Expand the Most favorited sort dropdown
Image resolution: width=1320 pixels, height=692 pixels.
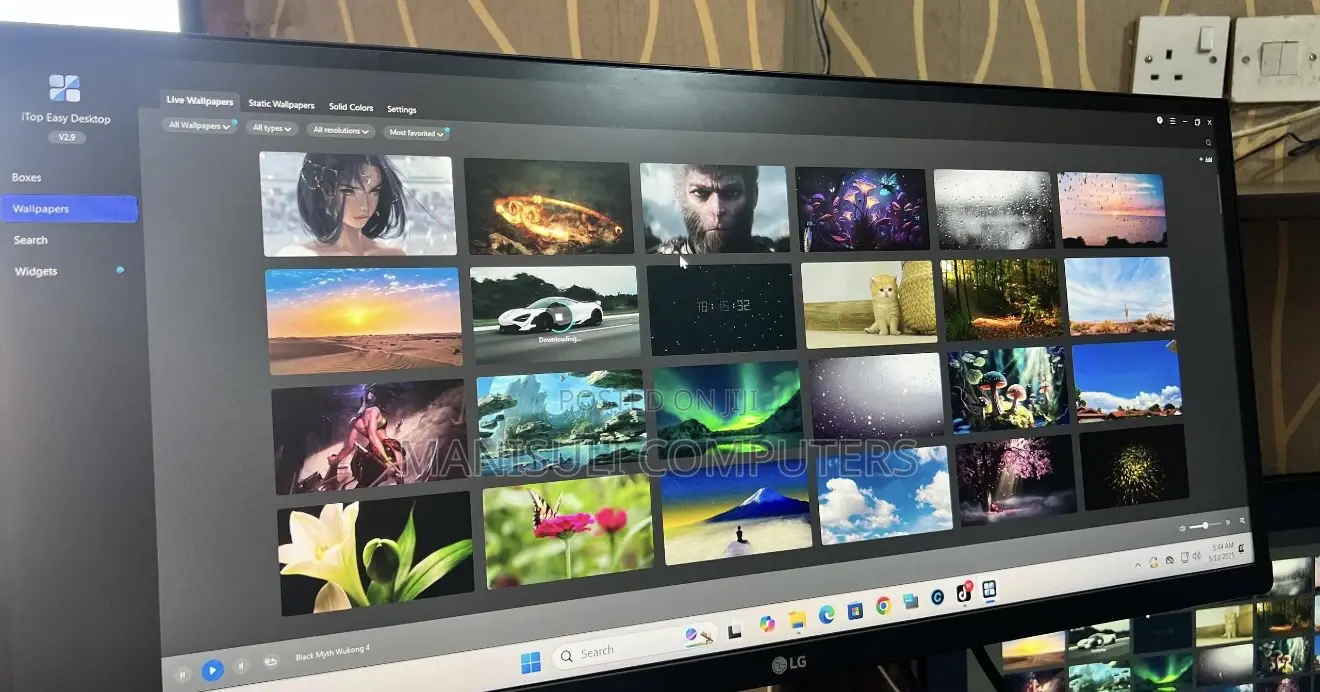pos(417,133)
